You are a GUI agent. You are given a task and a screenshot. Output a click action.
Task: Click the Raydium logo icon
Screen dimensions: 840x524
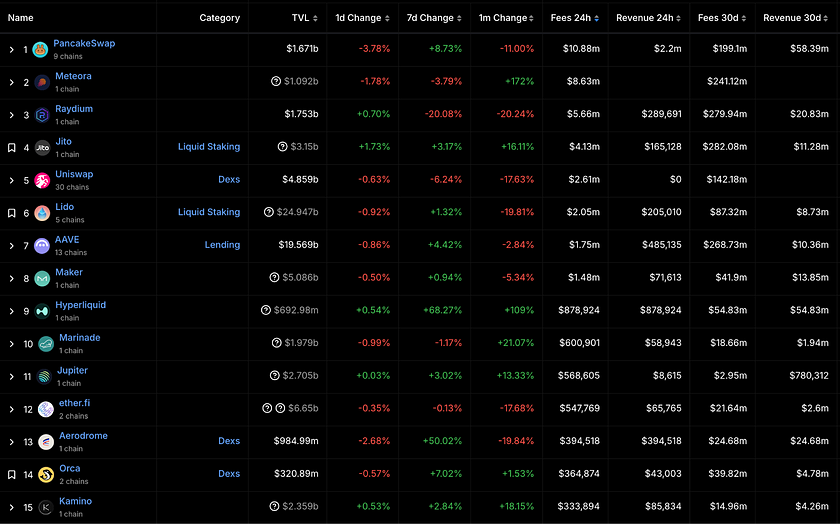[42, 115]
